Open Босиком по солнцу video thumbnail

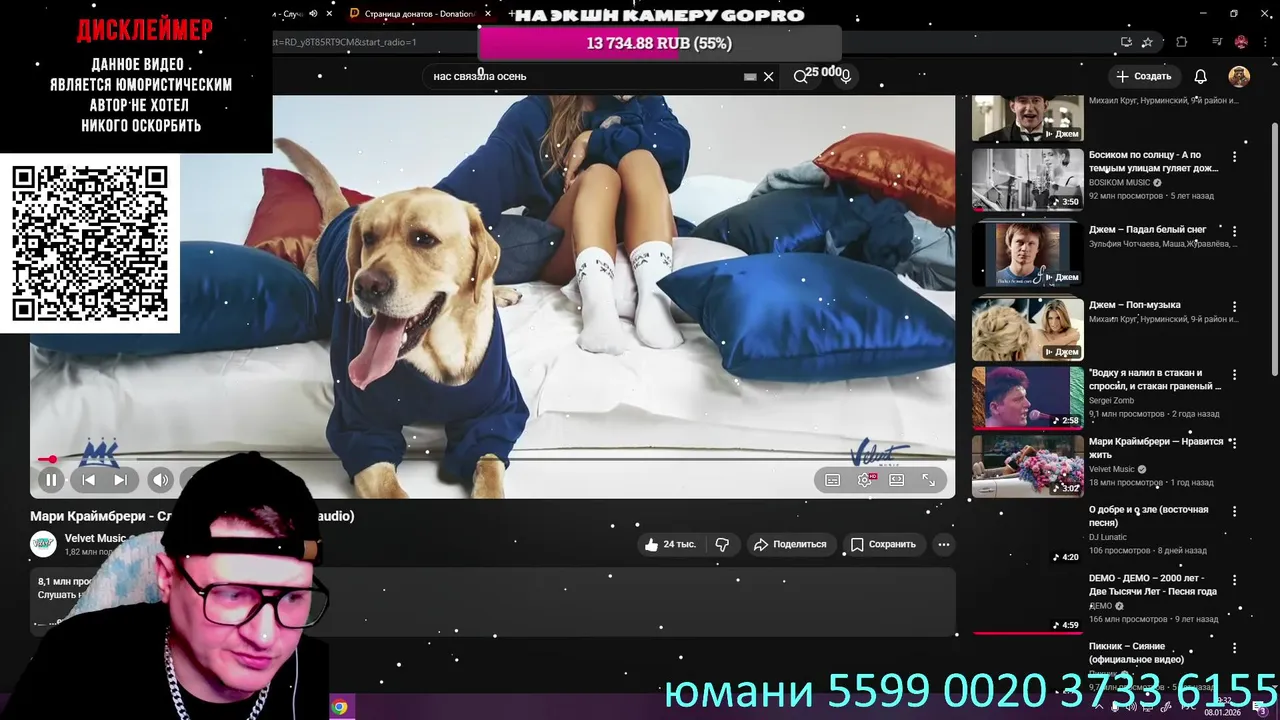1028,180
